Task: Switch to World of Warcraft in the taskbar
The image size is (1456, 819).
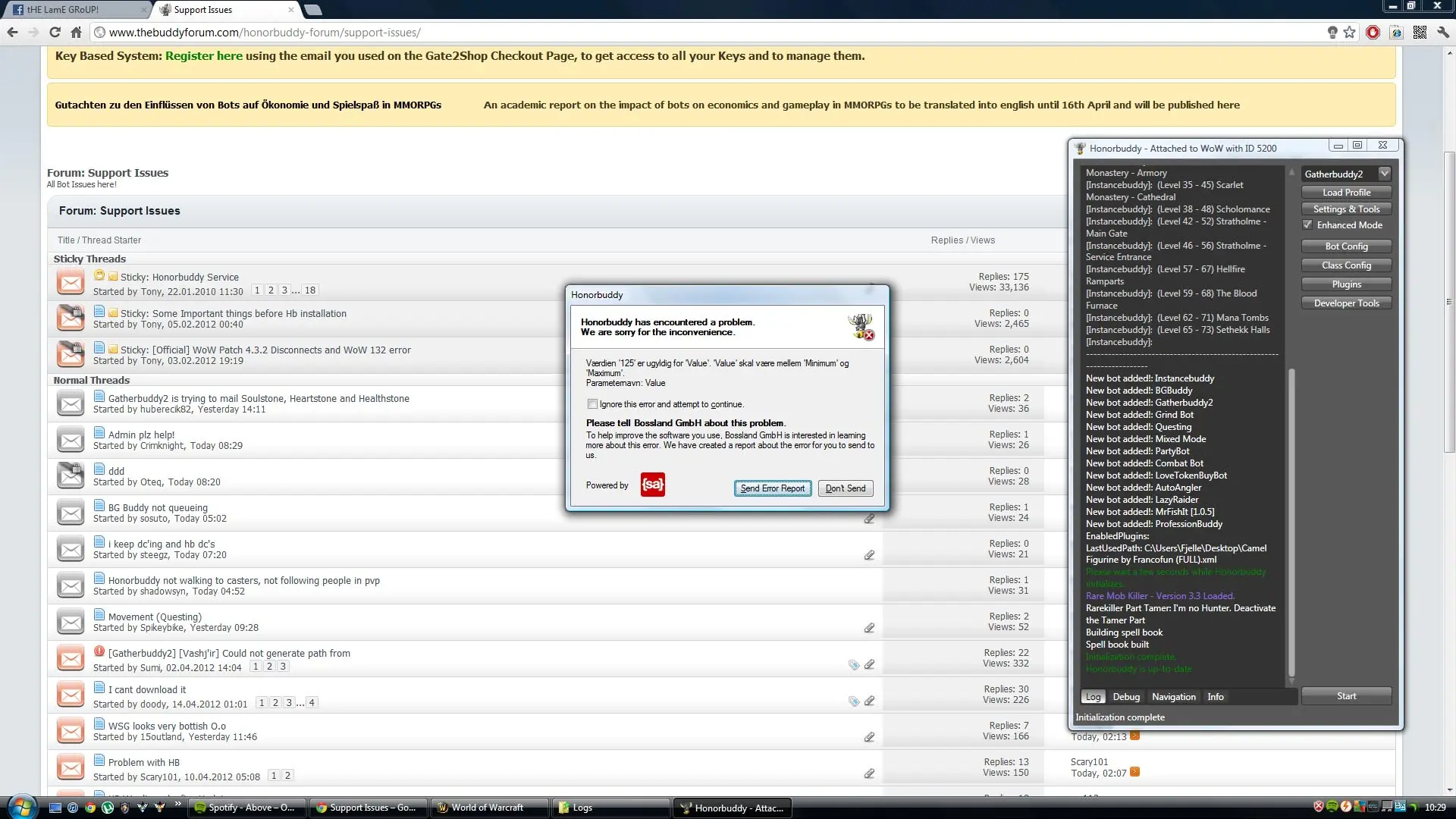Action: click(490, 808)
